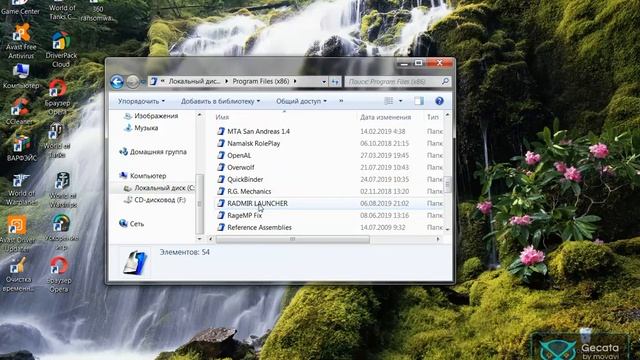Screen dimensions: 640x360
Task: Expand arrow after Program Files (x86) breadcrumb
Action: coord(295,82)
